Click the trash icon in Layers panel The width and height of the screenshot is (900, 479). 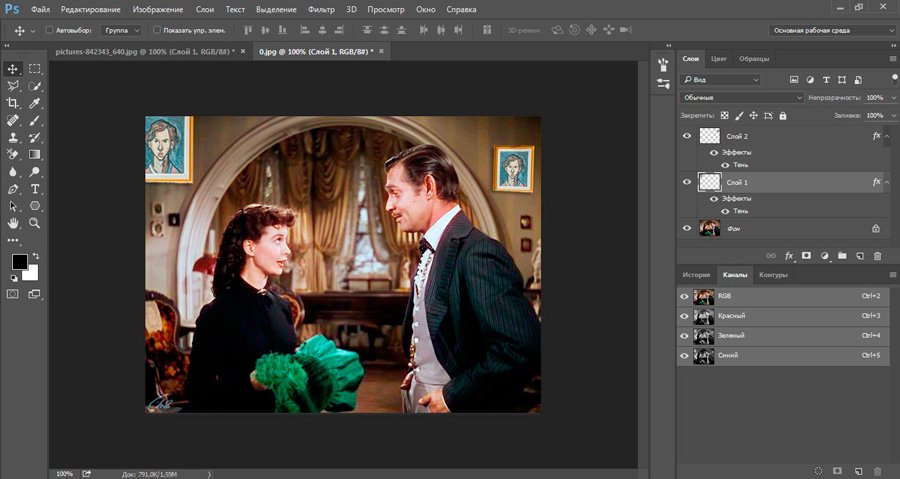pyautogui.click(x=877, y=256)
